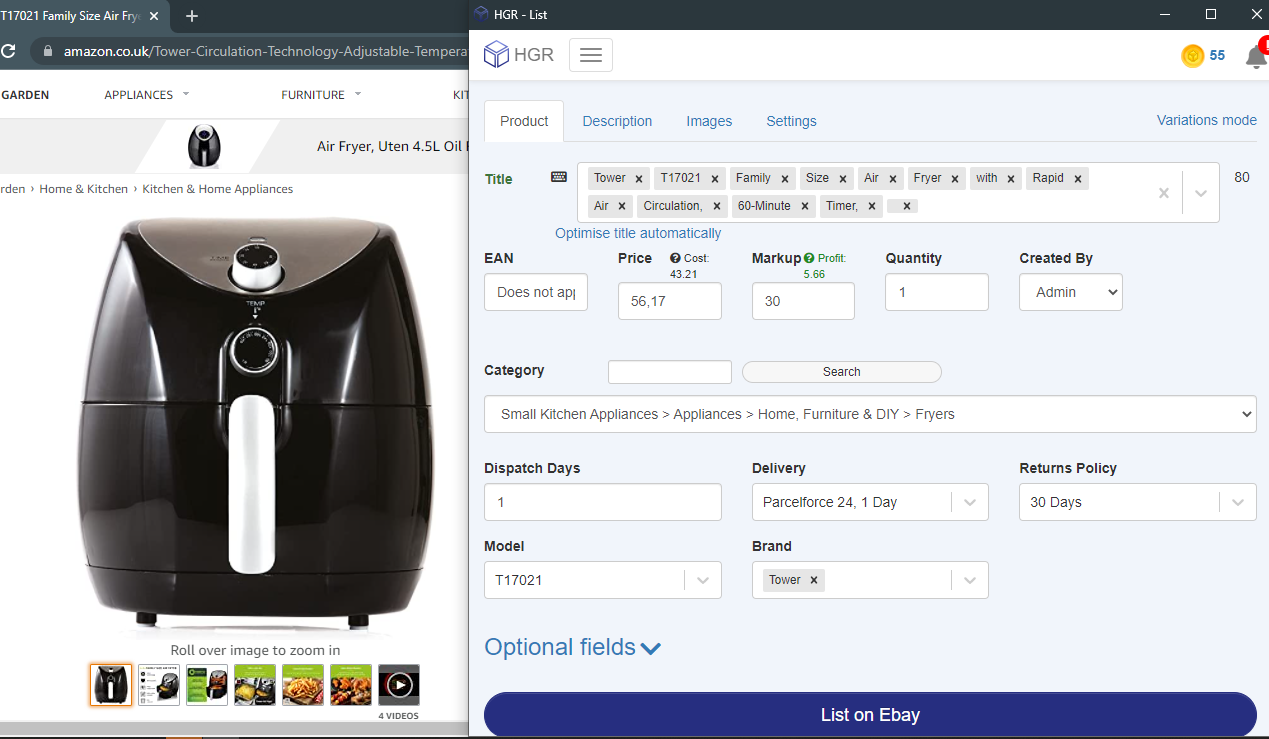Click the Profit help question icon
The height and width of the screenshot is (739, 1269).
click(x=809, y=258)
